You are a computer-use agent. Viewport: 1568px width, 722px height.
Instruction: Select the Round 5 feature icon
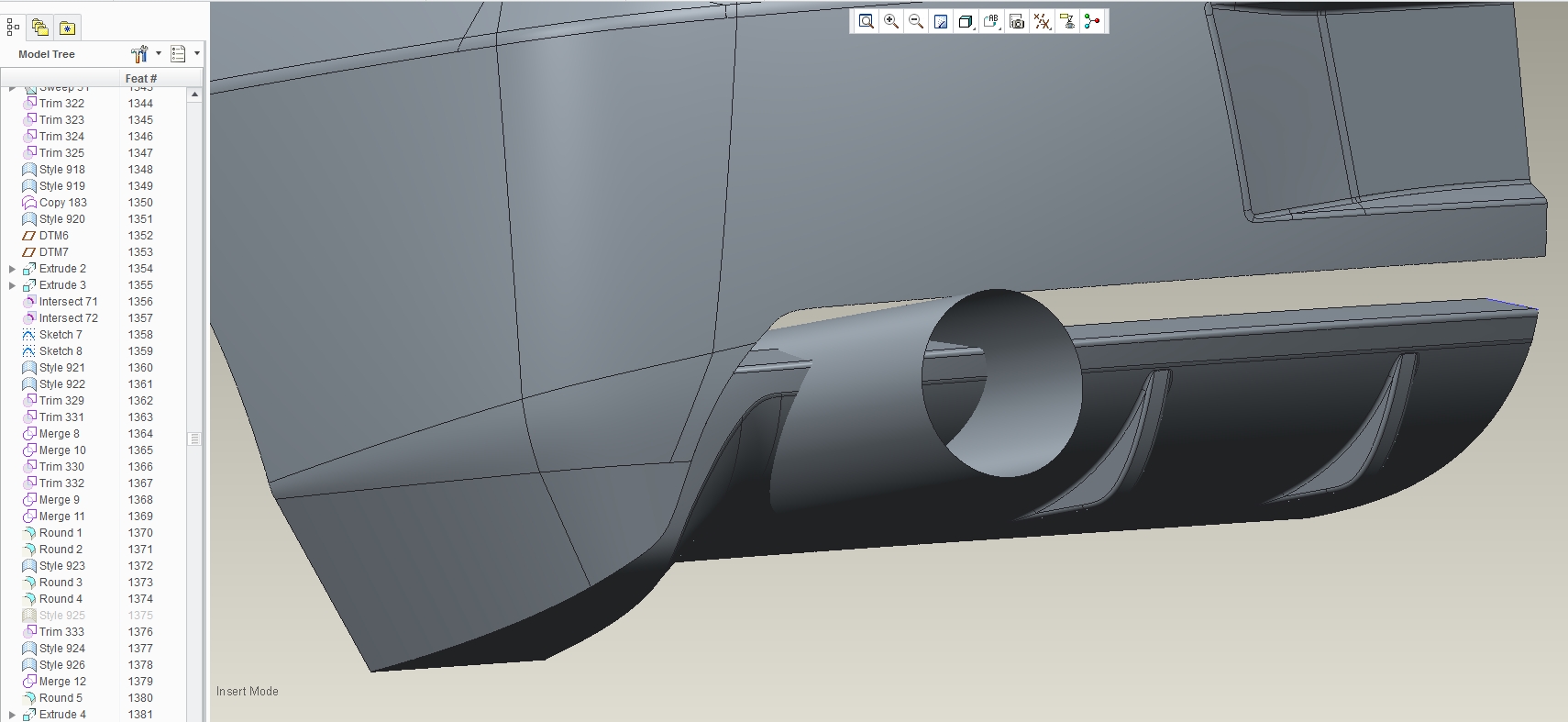29,698
